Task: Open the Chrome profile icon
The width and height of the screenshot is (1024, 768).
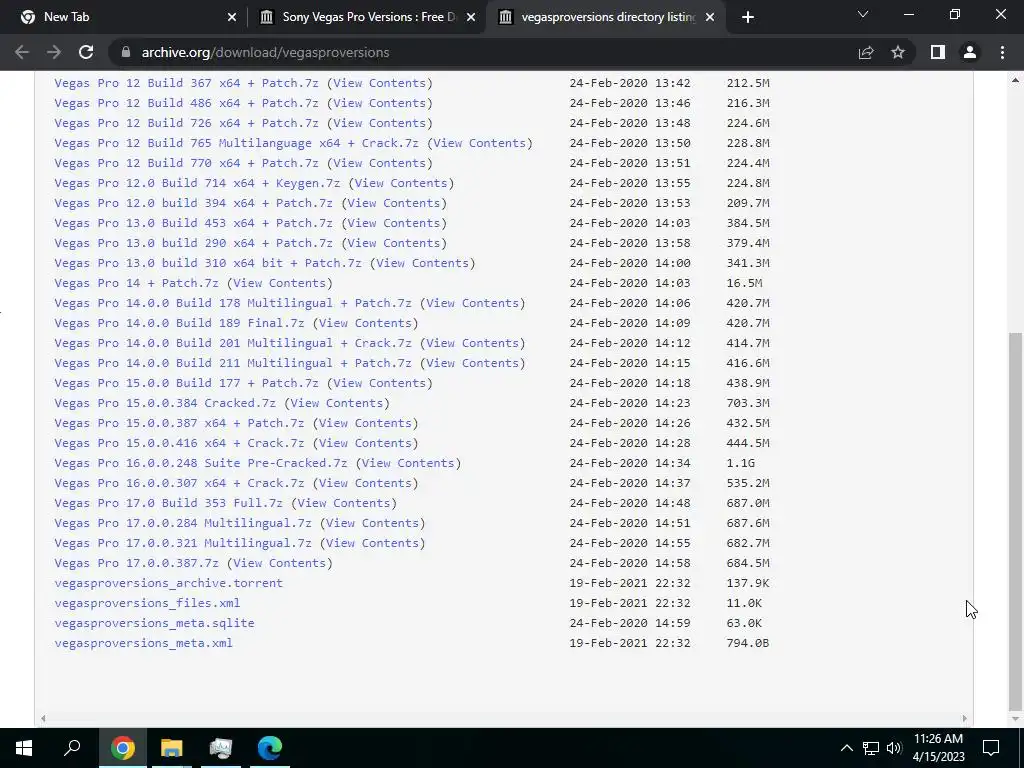Action: coord(970,52)
